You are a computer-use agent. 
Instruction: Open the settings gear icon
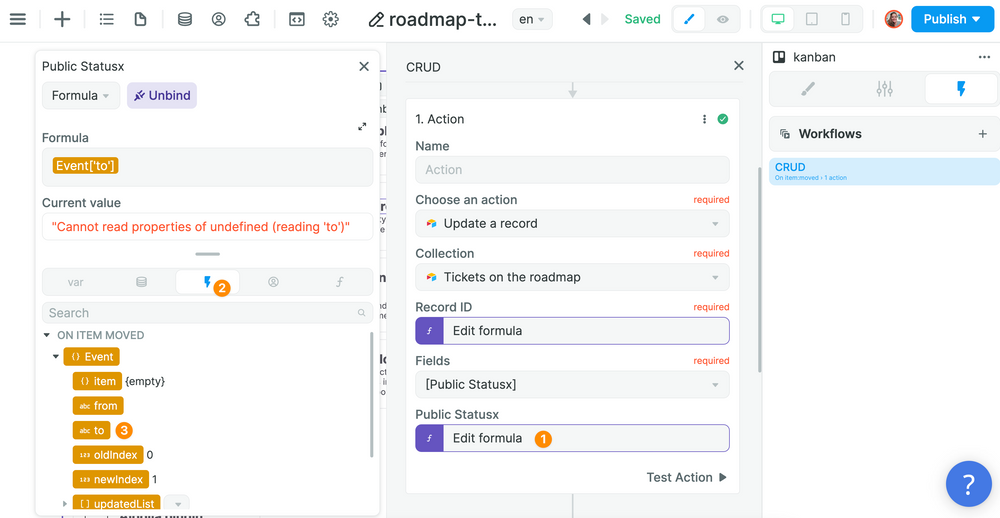(x=331, y=19)
